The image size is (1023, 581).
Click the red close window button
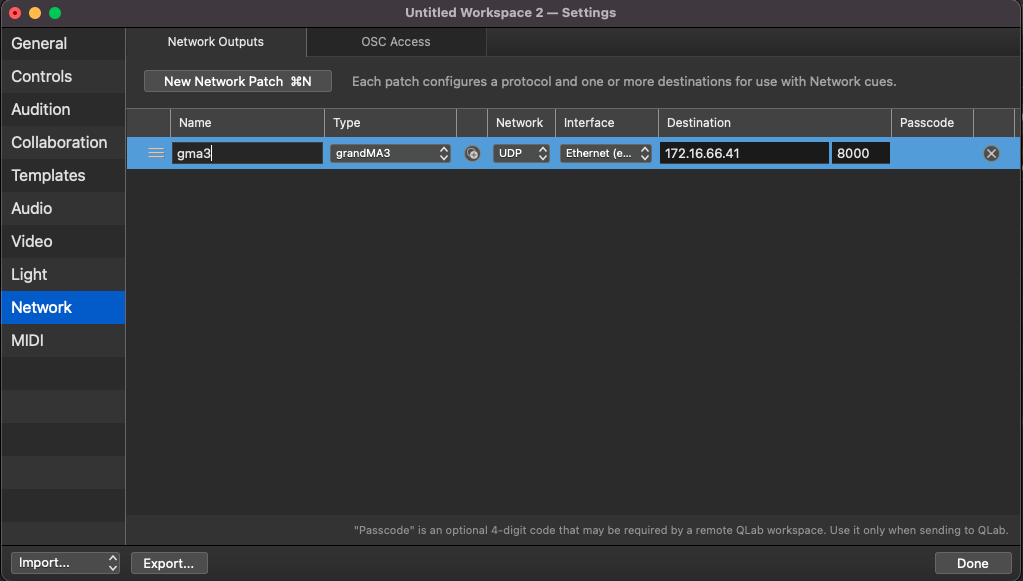point(15,13)
